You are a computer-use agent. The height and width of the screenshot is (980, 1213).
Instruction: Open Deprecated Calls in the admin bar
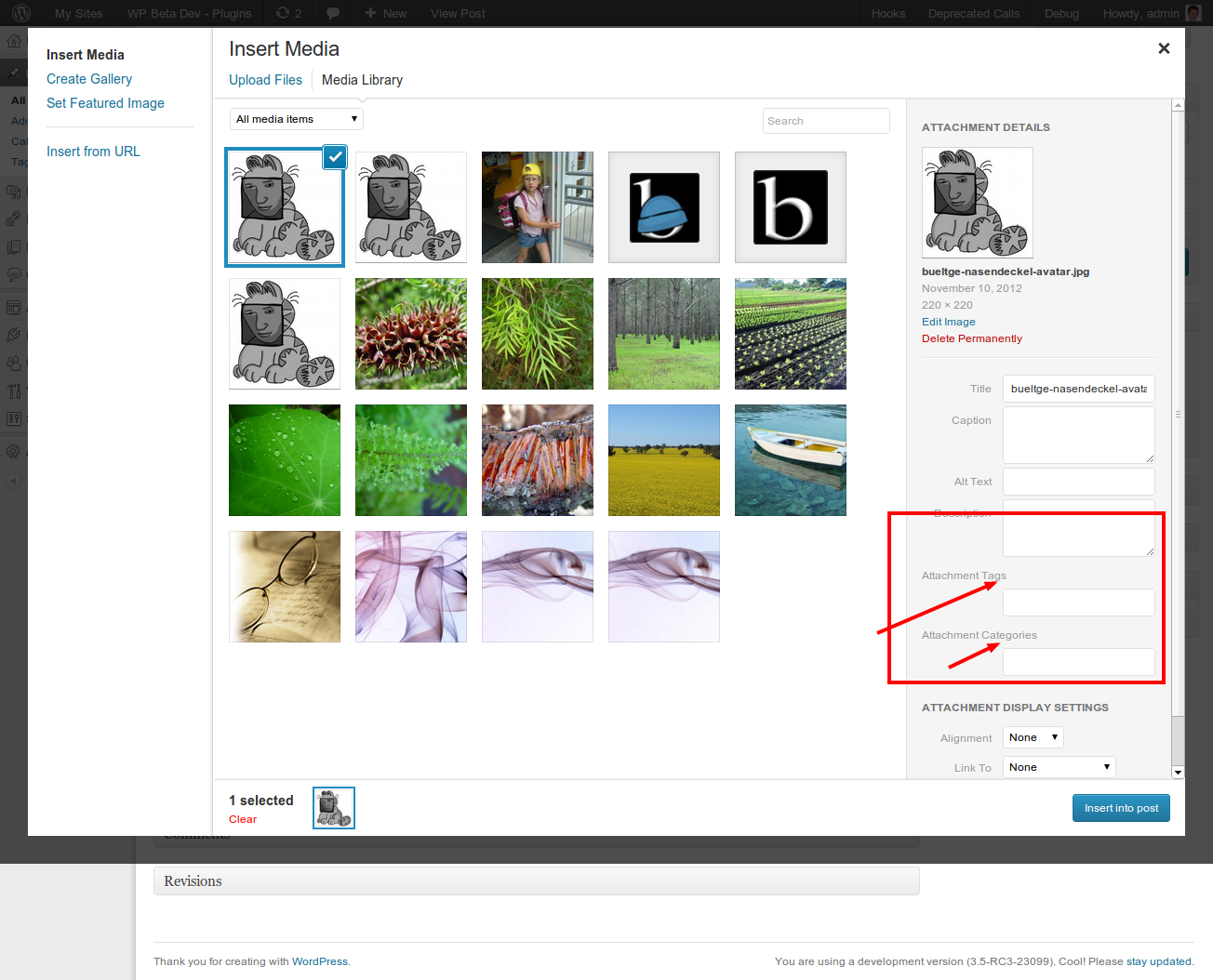pyautogui.click(x=974, y=13)
